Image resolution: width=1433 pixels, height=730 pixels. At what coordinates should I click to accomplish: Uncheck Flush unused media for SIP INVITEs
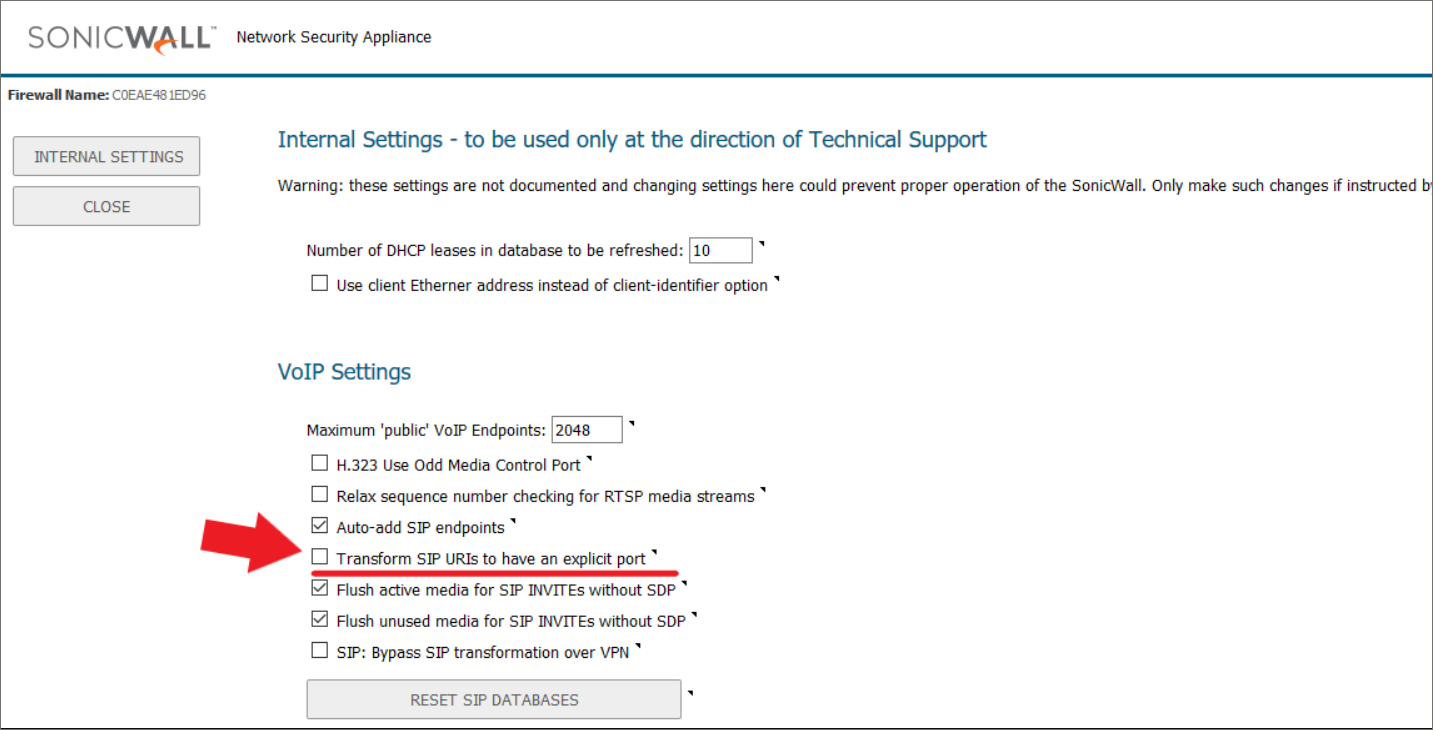(320, 619)
